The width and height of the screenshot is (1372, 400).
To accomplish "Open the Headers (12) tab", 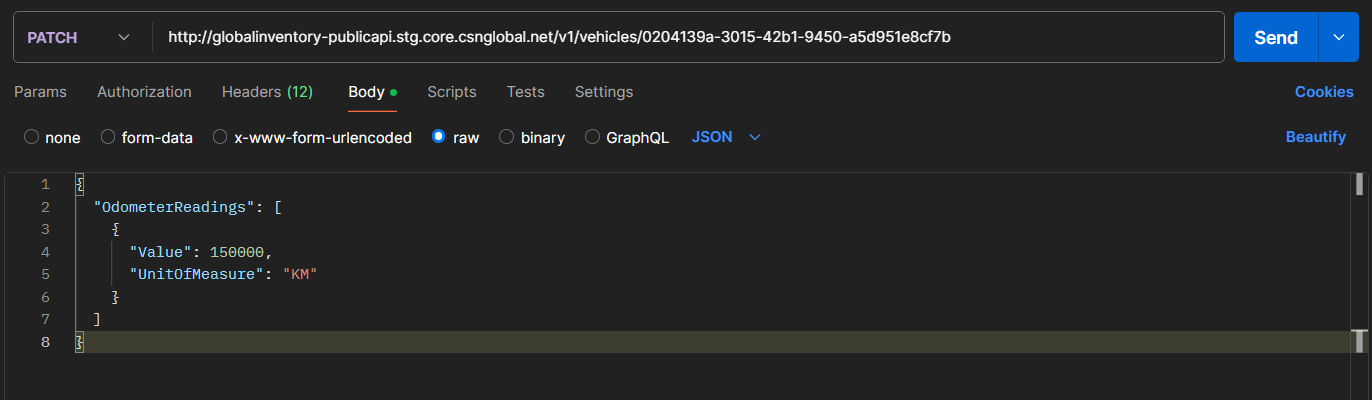I will point(267,92).
